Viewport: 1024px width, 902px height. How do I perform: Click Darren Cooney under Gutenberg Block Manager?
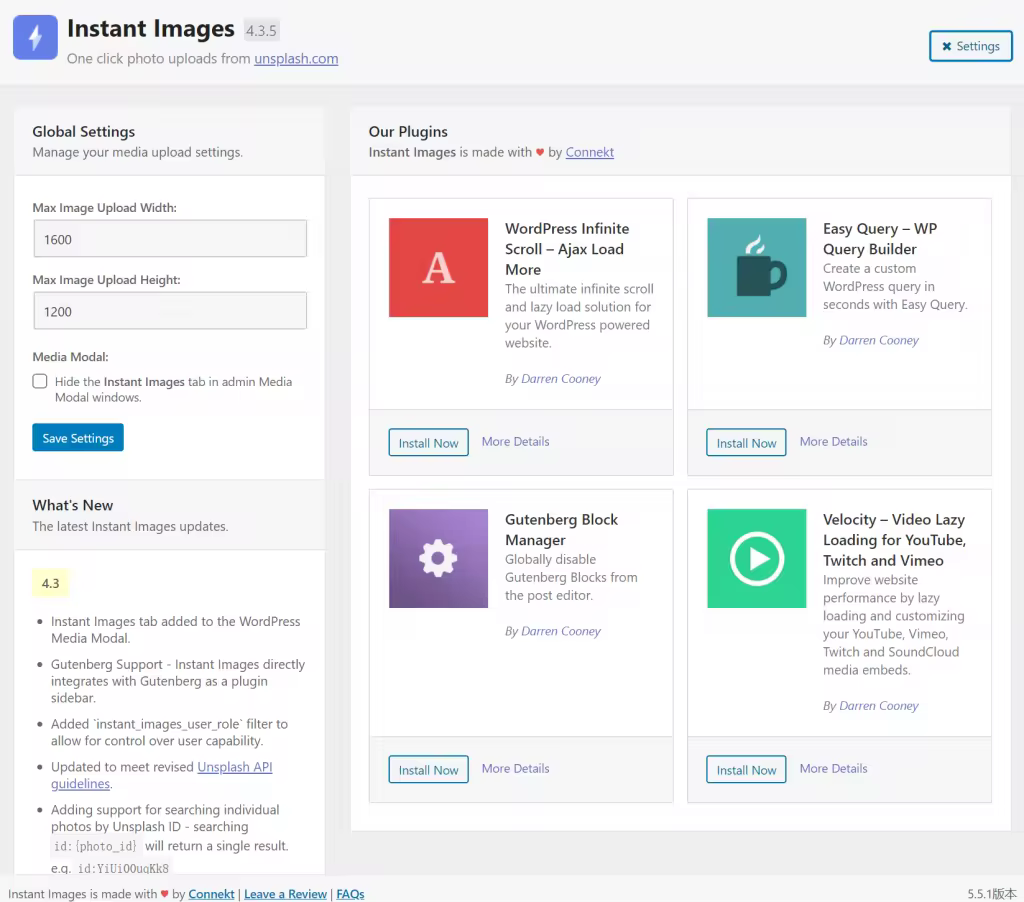(x=561, y=631)
